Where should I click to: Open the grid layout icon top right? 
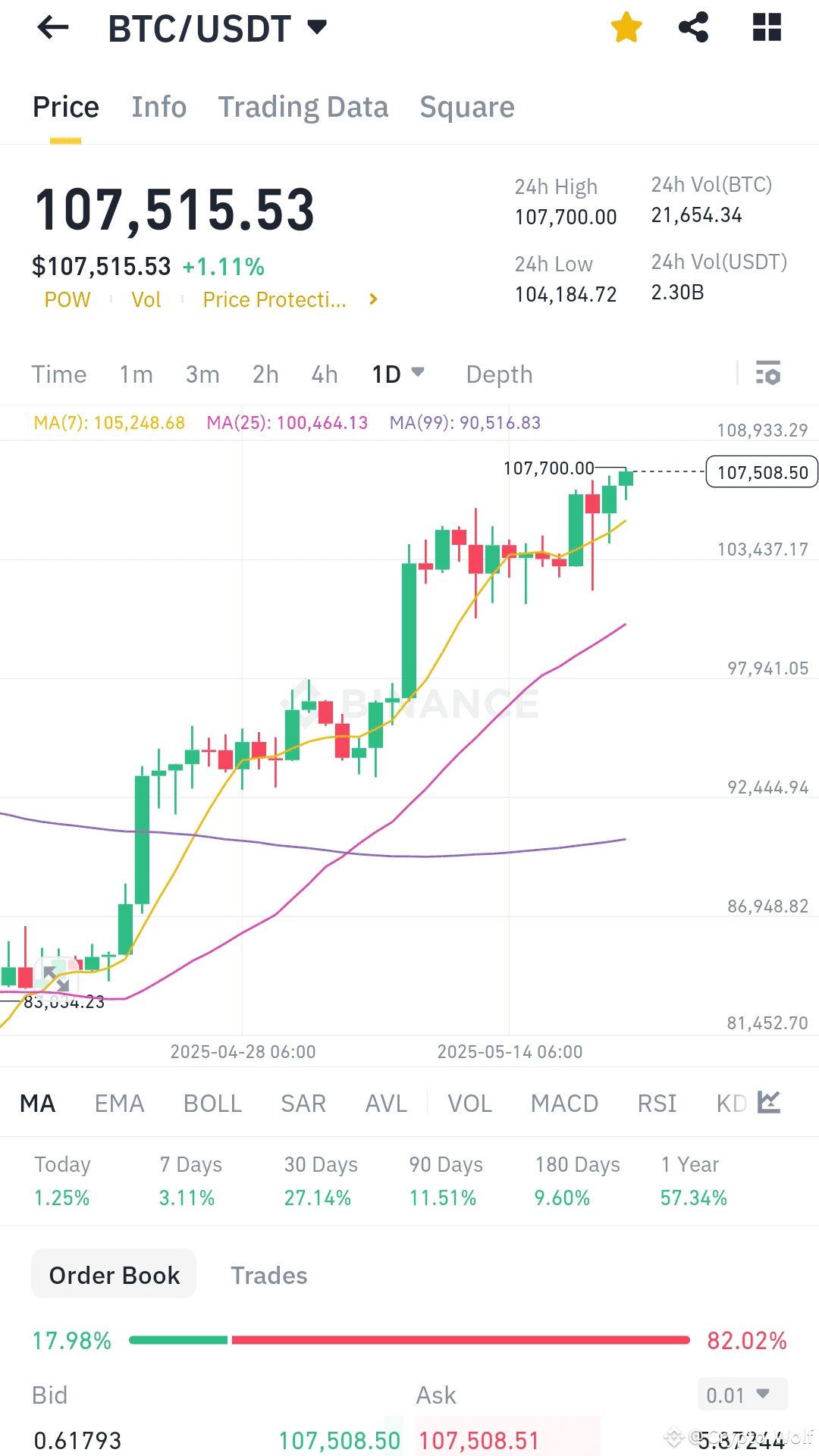click(x=767, y=27)
